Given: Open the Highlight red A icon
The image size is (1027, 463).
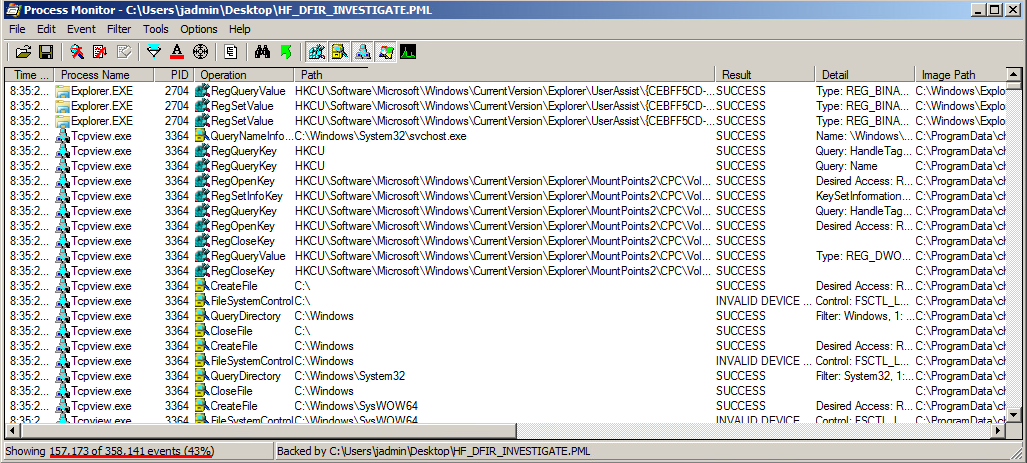Looking at the screenshot, I should point(177,52).
